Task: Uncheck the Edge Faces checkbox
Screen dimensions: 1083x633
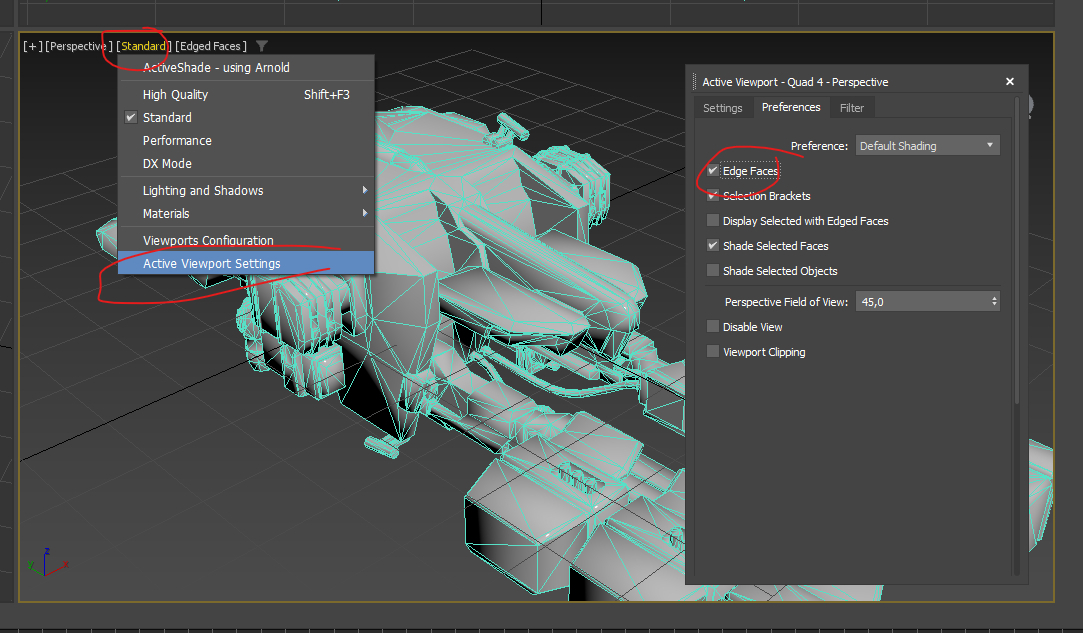Action: pos(713,171)
